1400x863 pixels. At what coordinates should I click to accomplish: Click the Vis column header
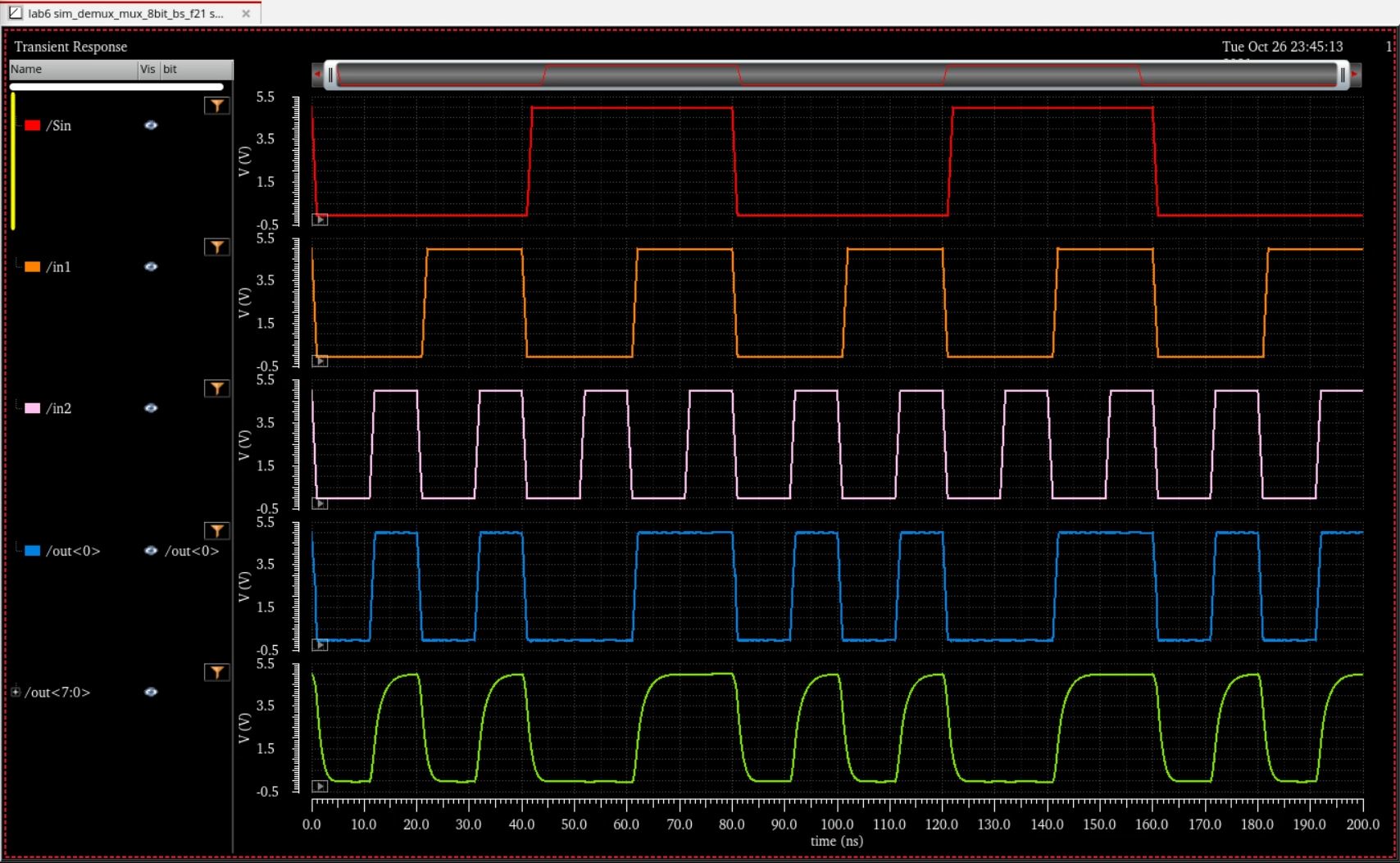(148, 70)
